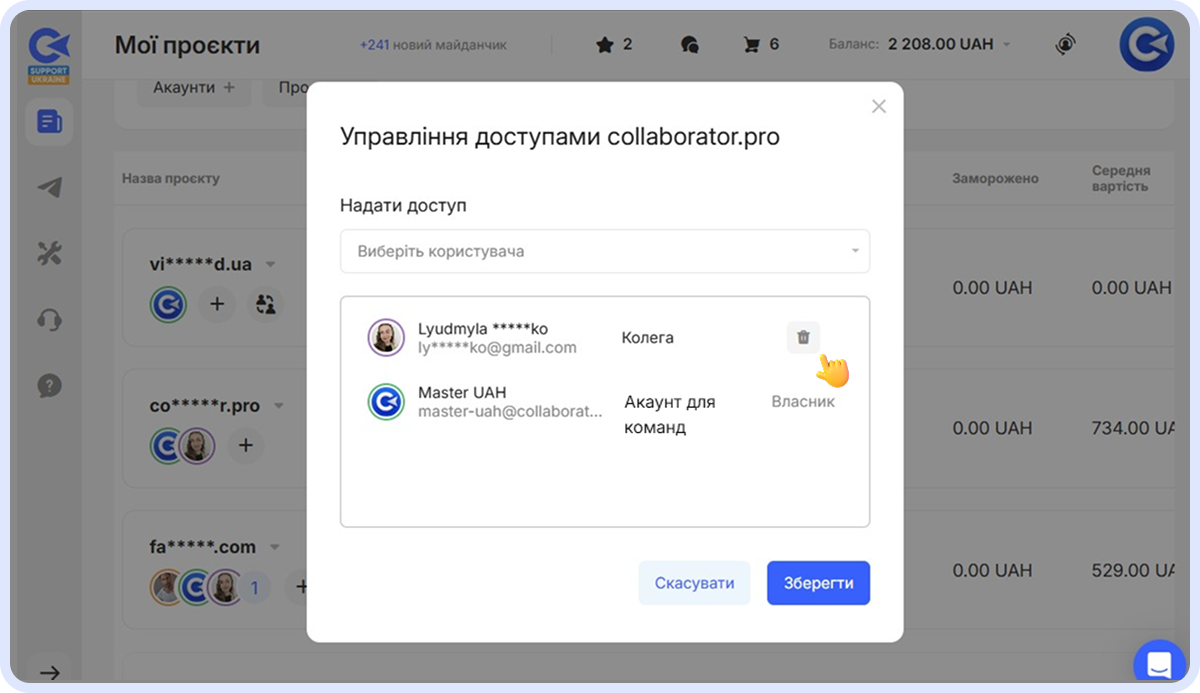
Task: Expand the Баланс dropdown arrow
Action: coord(1007,45)
